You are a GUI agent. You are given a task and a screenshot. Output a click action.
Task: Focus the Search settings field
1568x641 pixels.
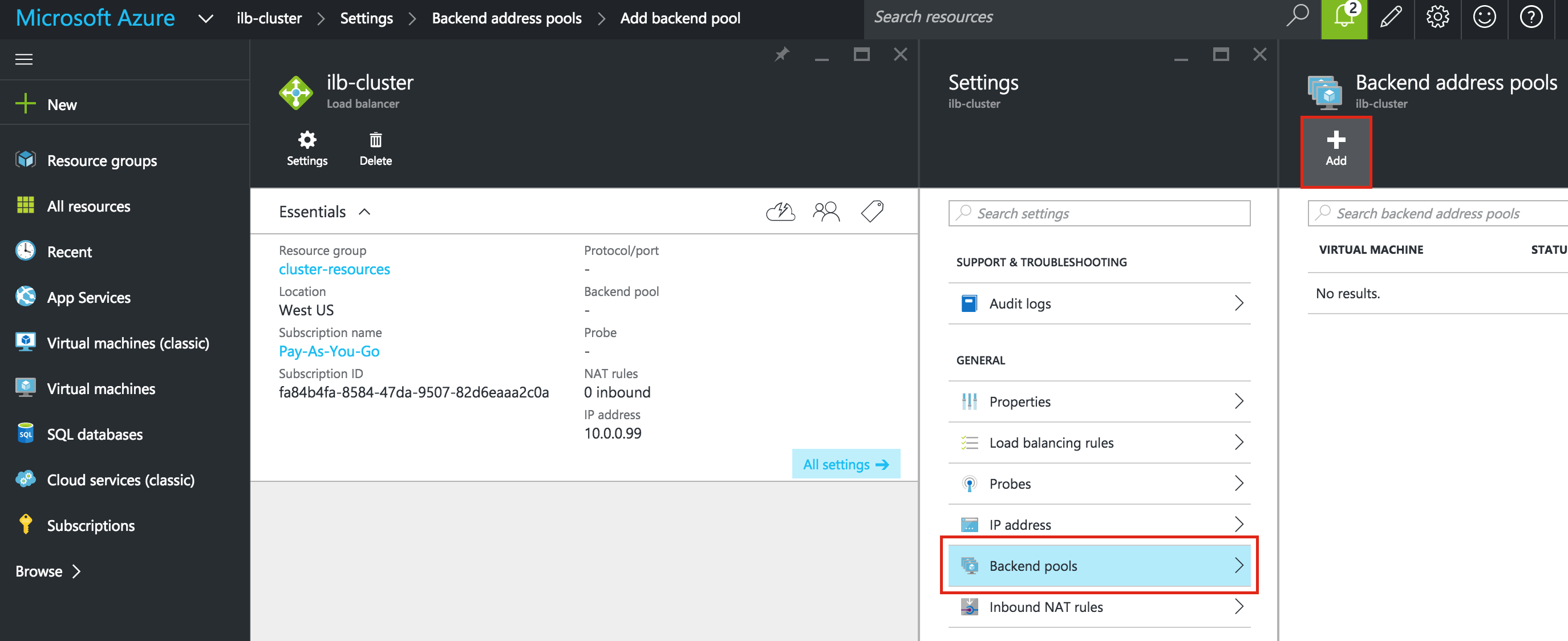point(1099,213)
